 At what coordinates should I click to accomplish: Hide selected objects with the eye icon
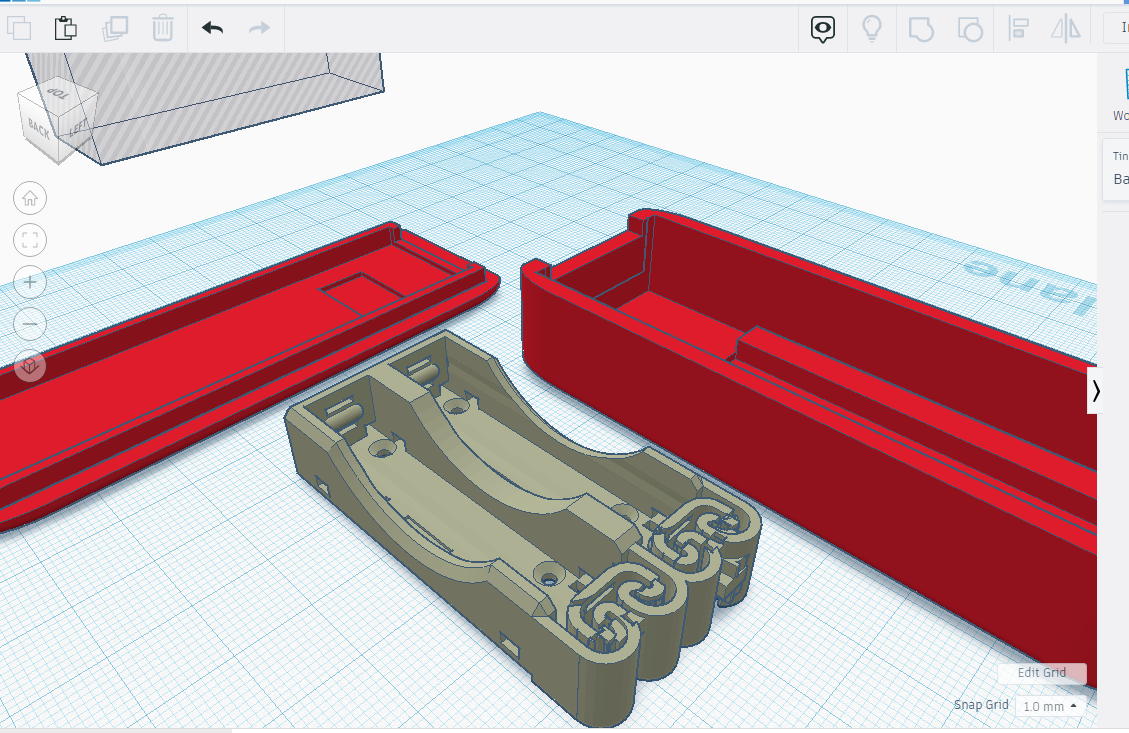click(822, 27)
